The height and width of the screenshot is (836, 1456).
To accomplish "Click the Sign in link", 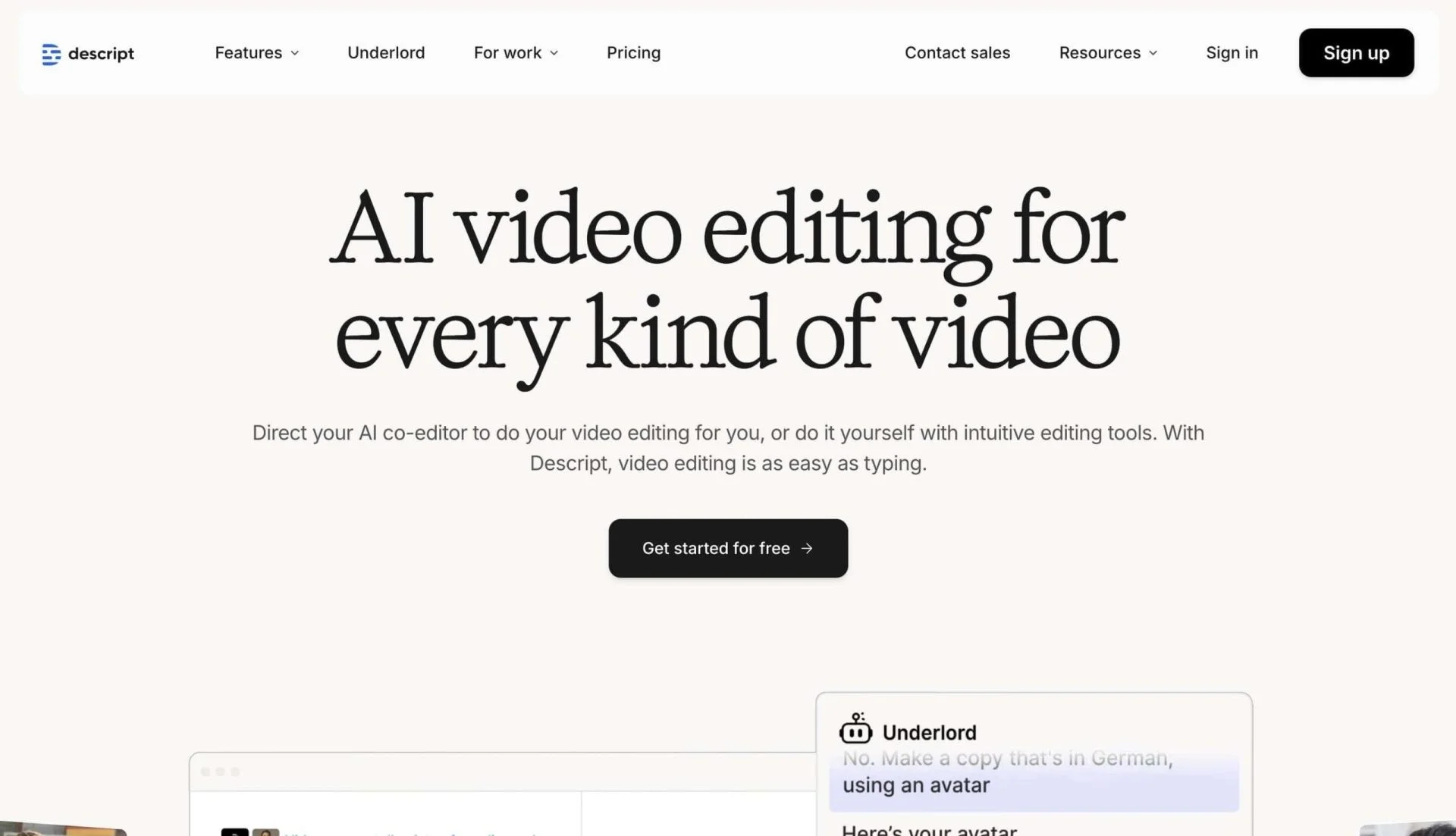I will [x=1232, y=53].
